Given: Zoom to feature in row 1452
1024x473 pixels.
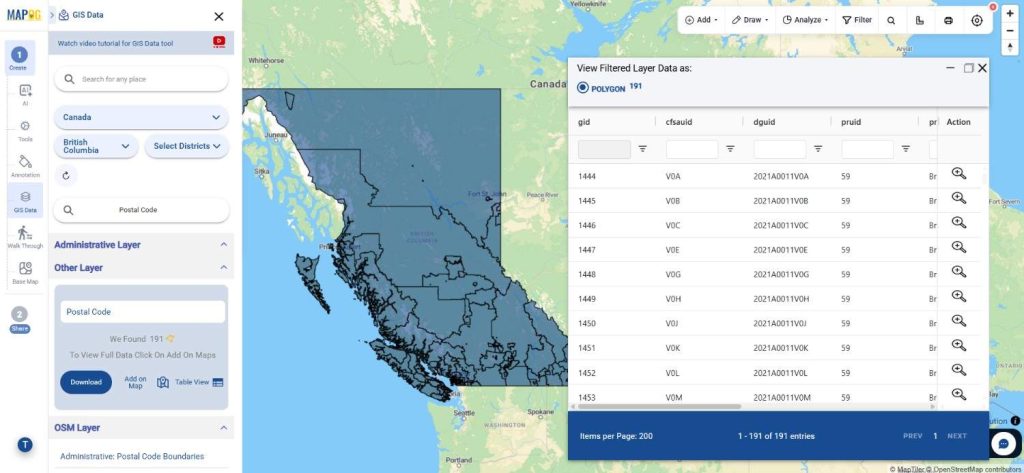Looking at the screenshot, I should tap(958, 370).
